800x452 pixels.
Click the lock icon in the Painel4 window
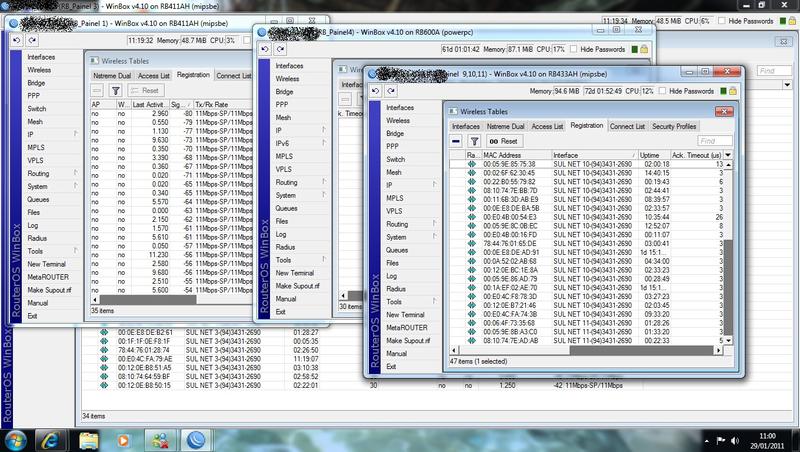(644, 49)
